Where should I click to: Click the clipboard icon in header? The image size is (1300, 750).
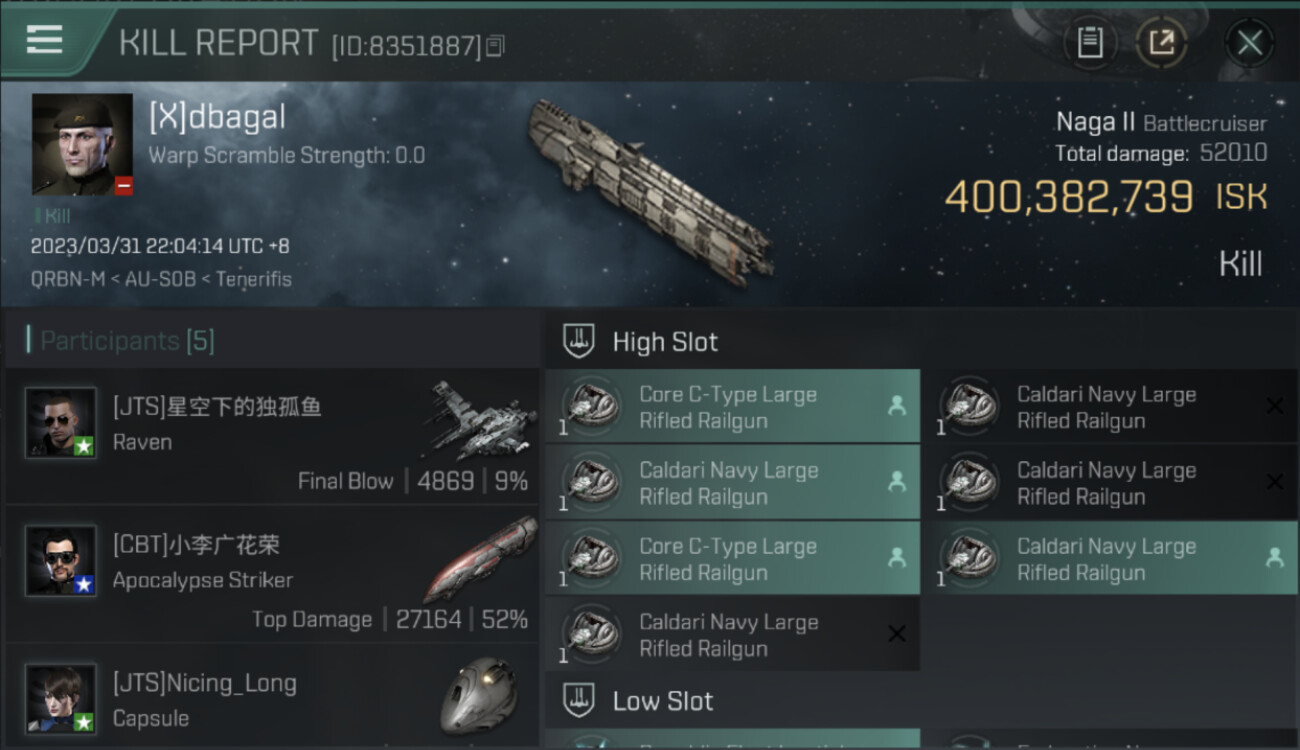pos(1090,43)
